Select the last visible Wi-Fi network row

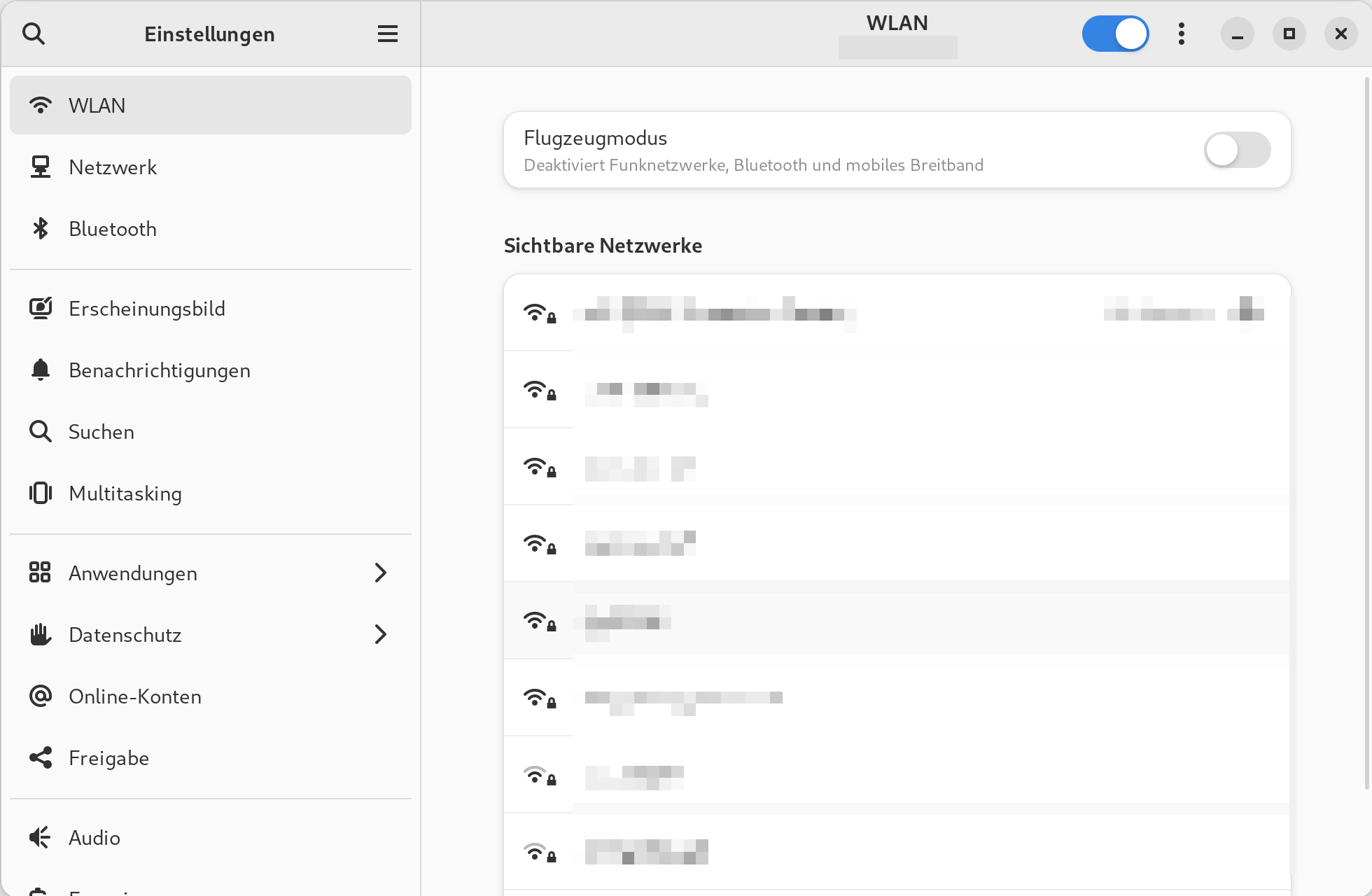[896, 852]
